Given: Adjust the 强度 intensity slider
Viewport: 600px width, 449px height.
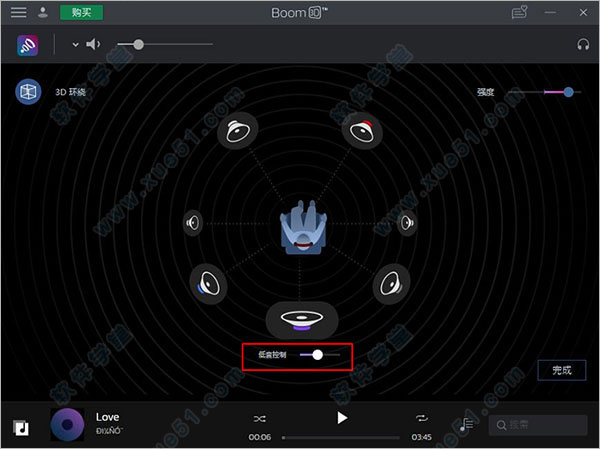Looking at the screenshot, I should click(545, 92).
